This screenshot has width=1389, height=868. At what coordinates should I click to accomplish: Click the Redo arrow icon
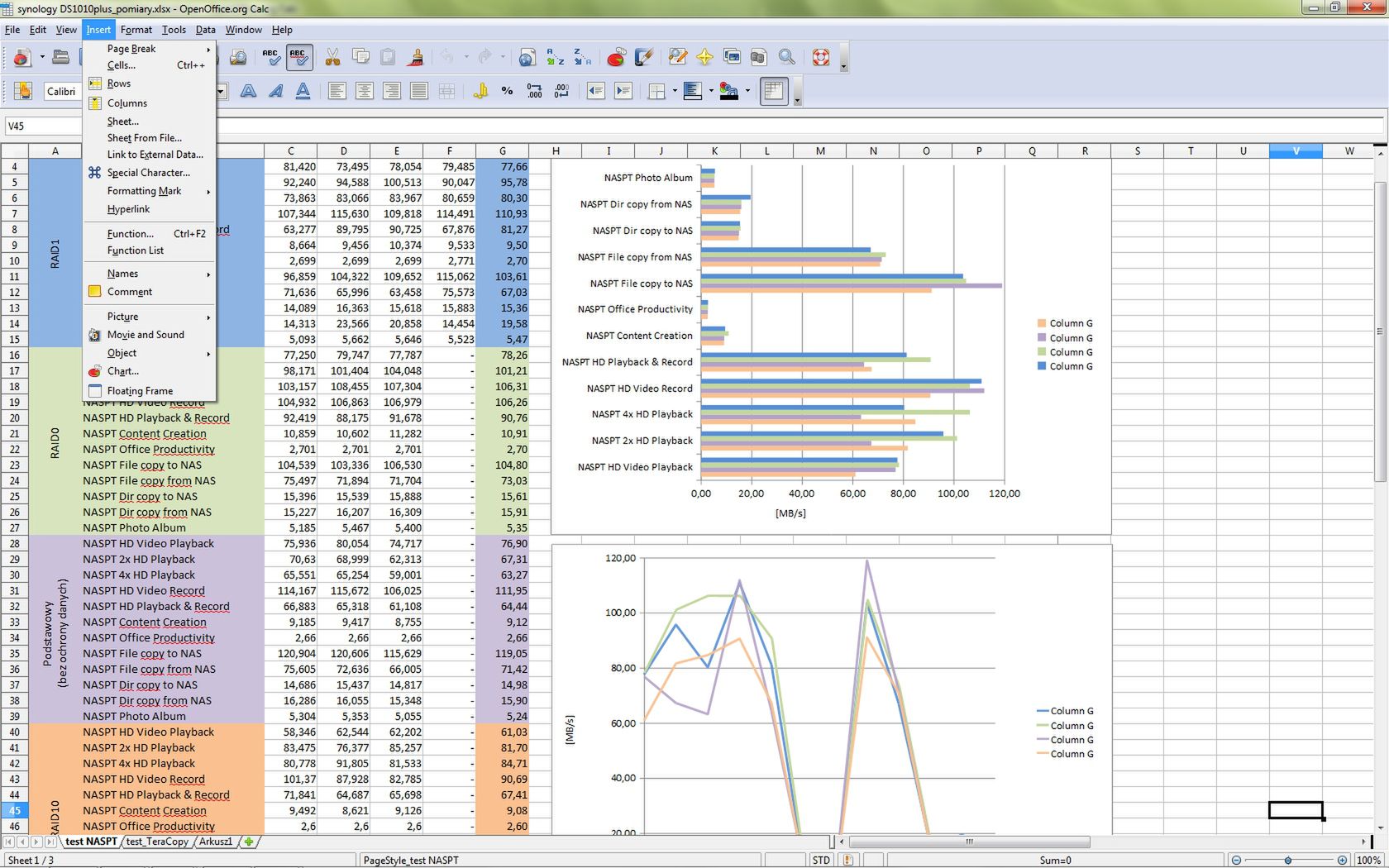(x=485, y=57)
